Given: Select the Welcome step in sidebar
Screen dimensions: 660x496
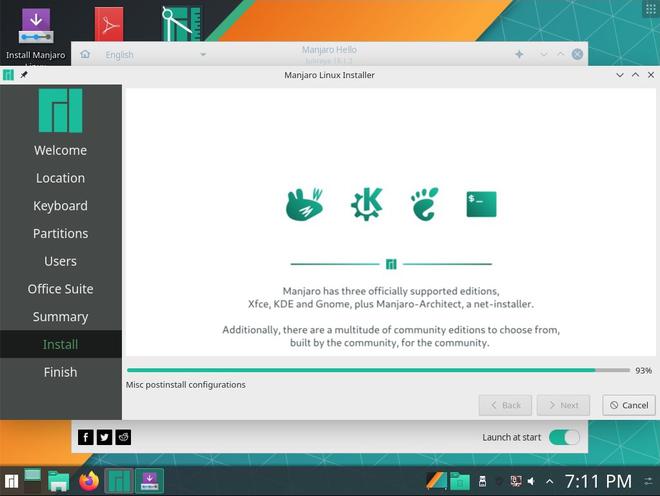Looking at the screenshot, I should pos(61,150).
